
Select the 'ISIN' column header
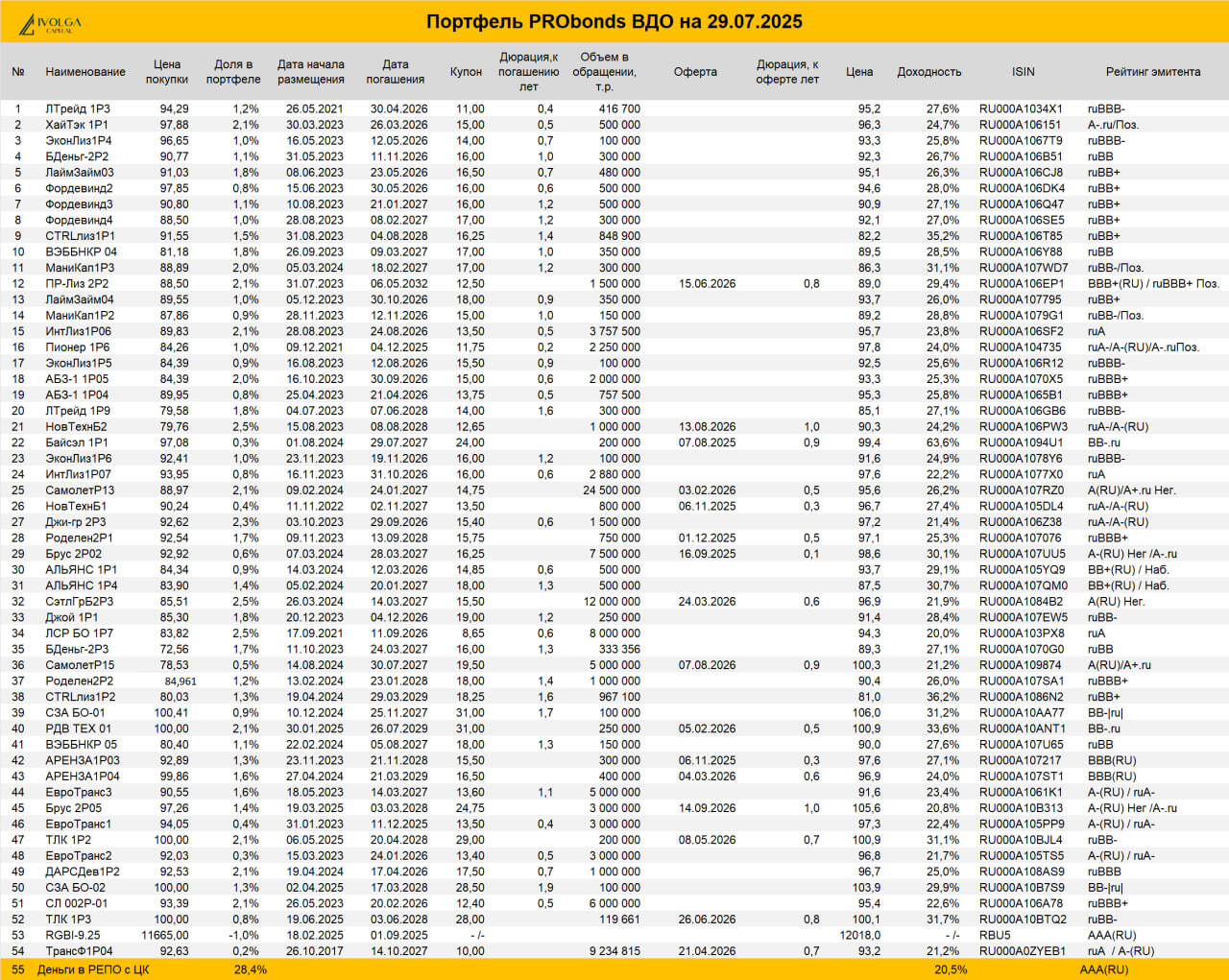pyautogui.click(x=1024, y=72)
